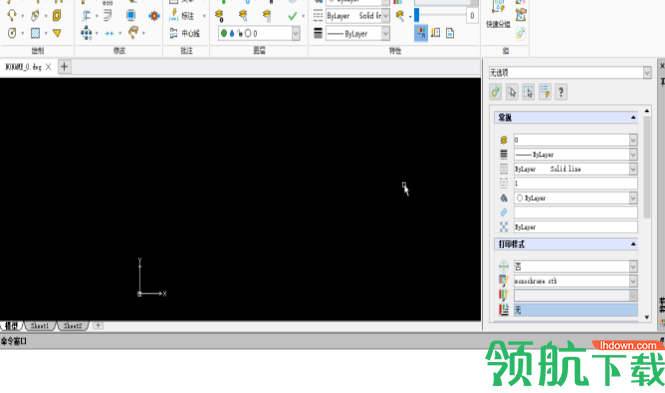Click the empty hyperlink field in panel
The height and width of the screenshot is (393, 665).
coord(576,212)
